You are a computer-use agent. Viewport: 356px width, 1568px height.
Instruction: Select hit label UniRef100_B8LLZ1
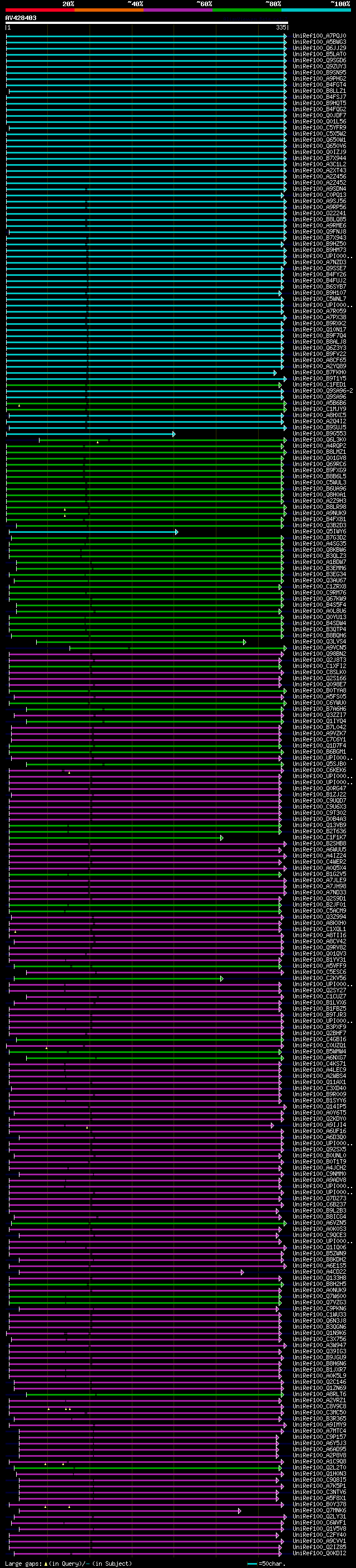(319, 91)
